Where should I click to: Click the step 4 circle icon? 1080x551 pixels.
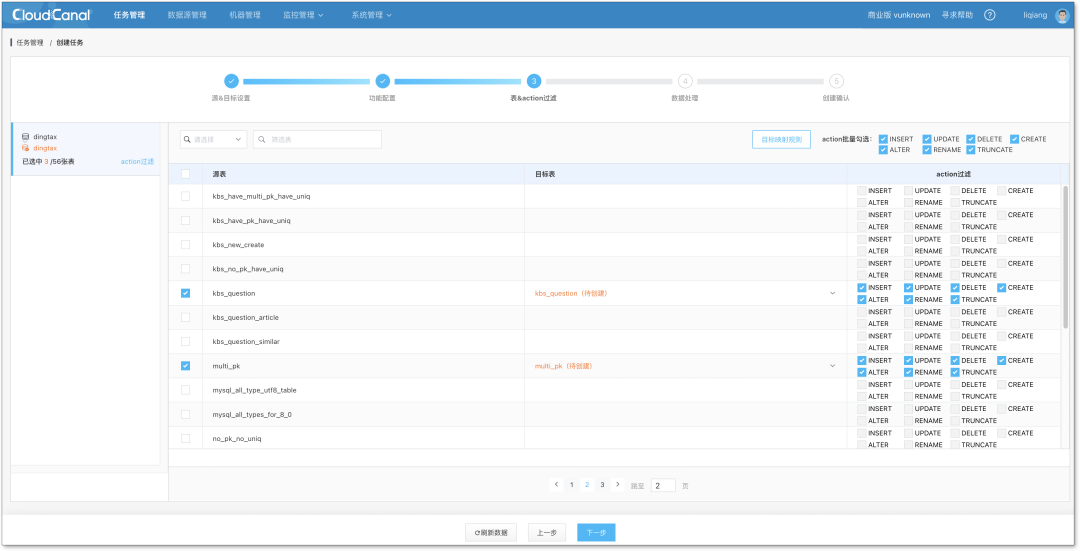(x=685, y=81)
